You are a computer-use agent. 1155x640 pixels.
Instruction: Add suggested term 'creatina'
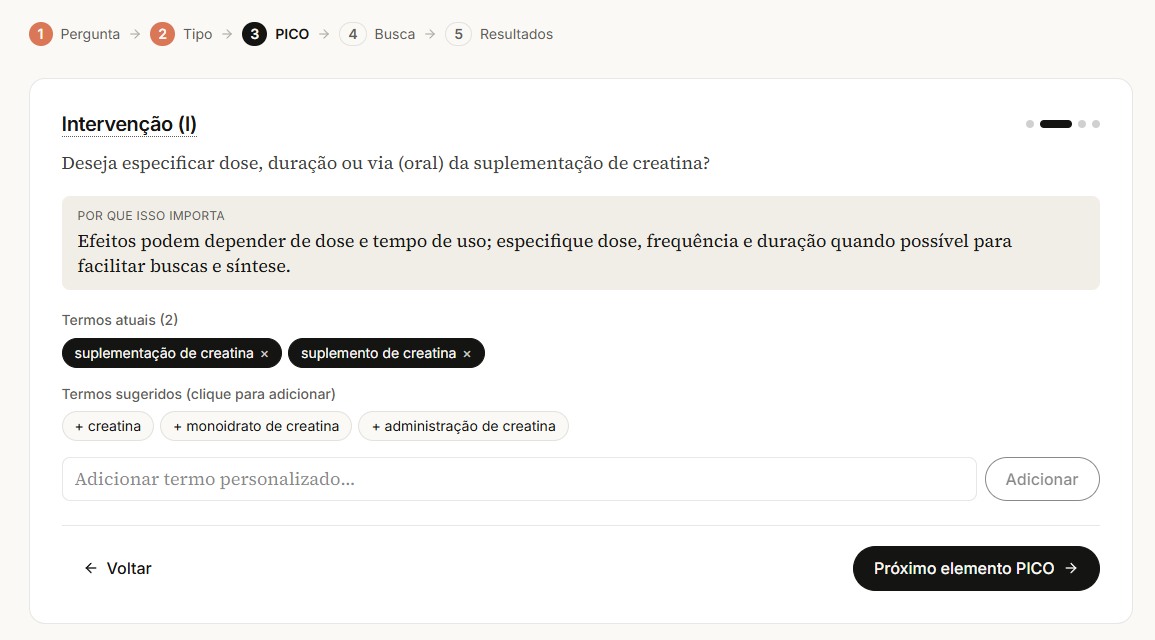point(108,426)
